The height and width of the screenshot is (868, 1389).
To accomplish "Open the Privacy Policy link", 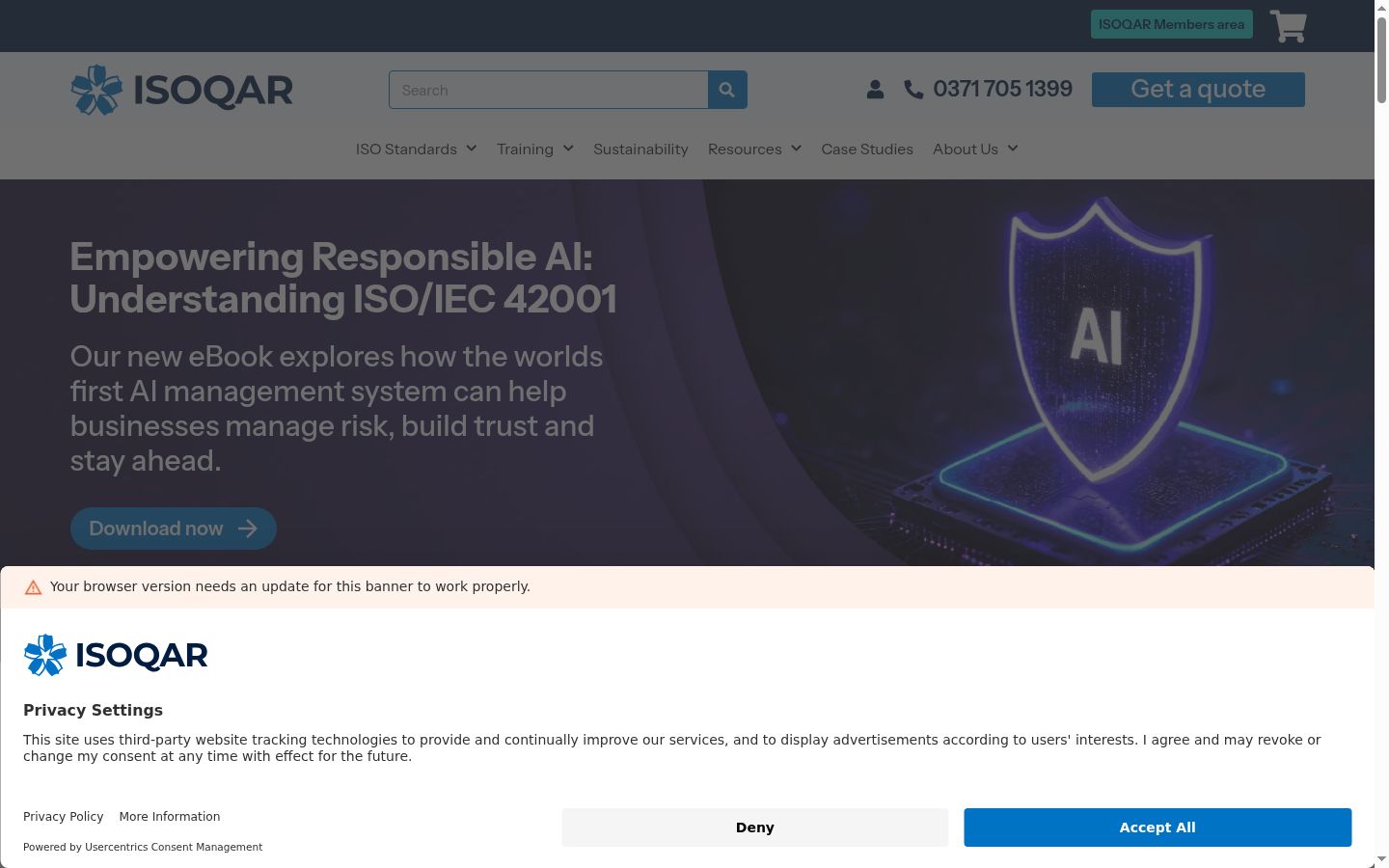I will pos(64,817).
